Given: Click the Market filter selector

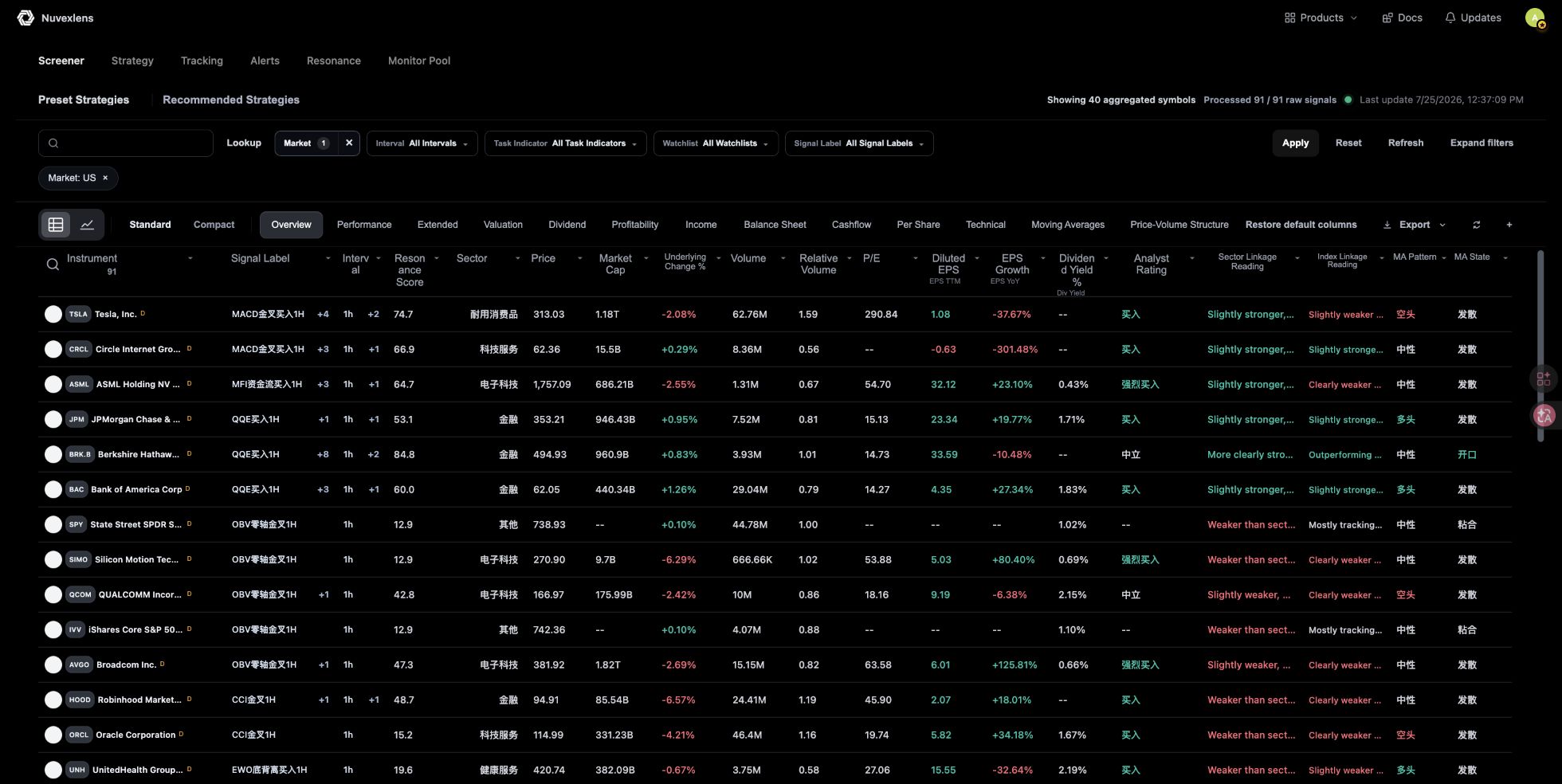Looking at the screenshot, I should coord(306,143).
